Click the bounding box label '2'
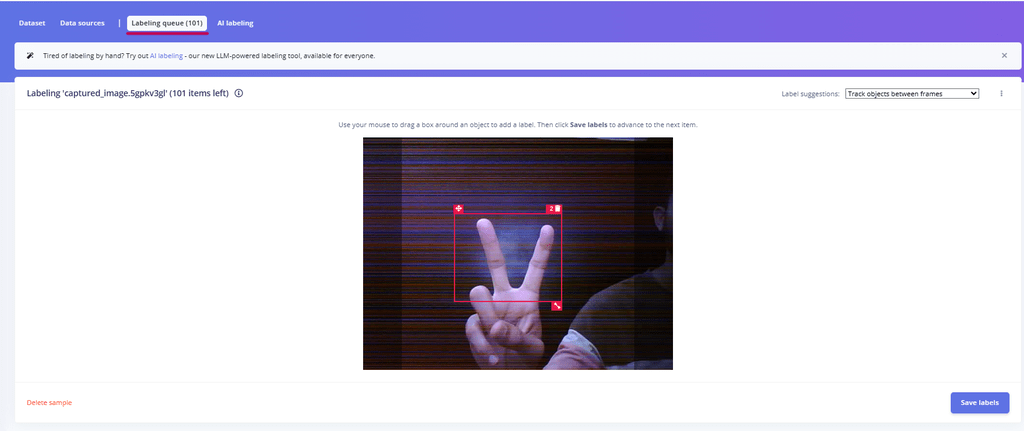This screenshot has width=1024, height=431. pyautogui.click(x=551, y=209)
